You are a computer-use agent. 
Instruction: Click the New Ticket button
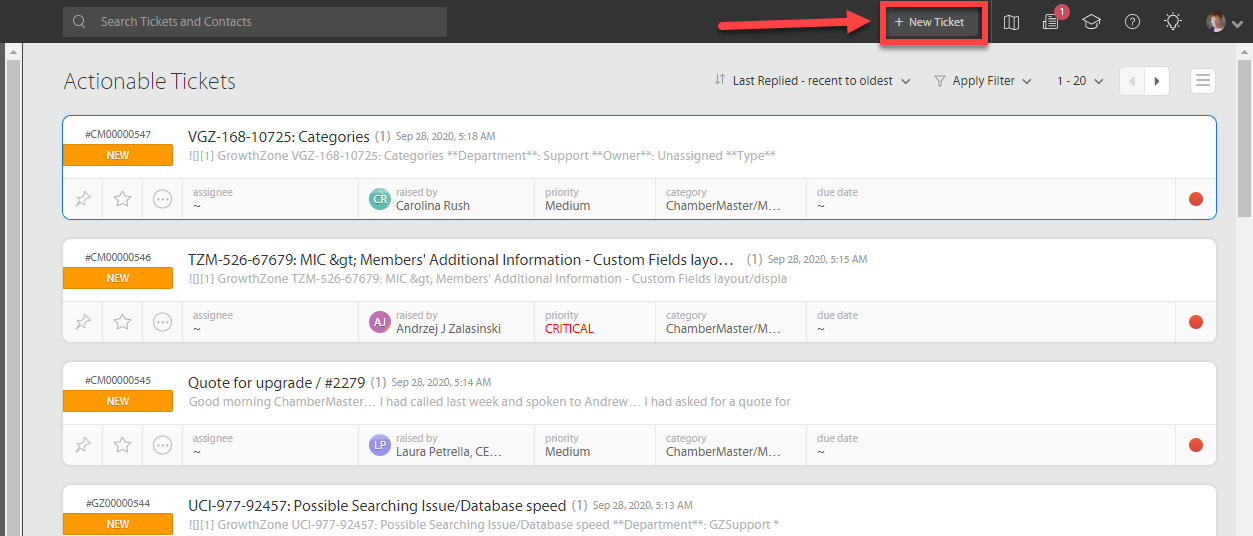930,22
